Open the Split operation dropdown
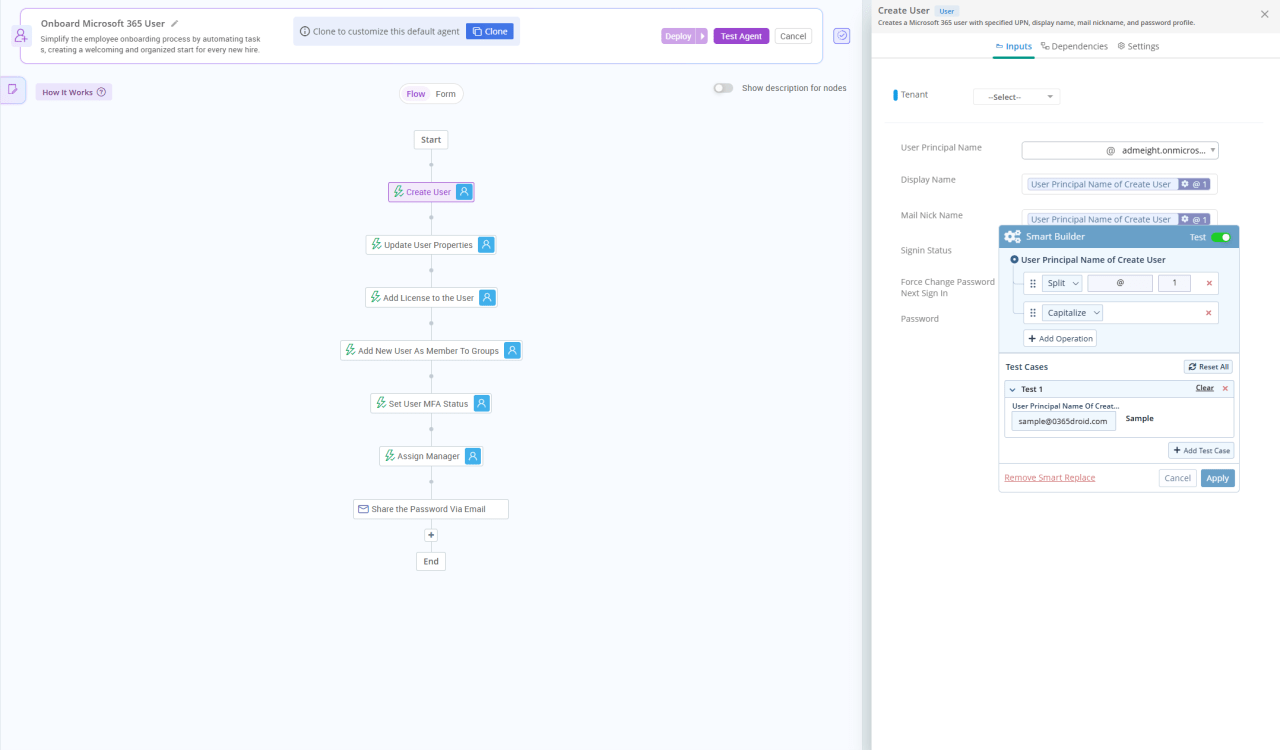Image resolution: width=1280 pixels, height=750 pixels. 1060,283
